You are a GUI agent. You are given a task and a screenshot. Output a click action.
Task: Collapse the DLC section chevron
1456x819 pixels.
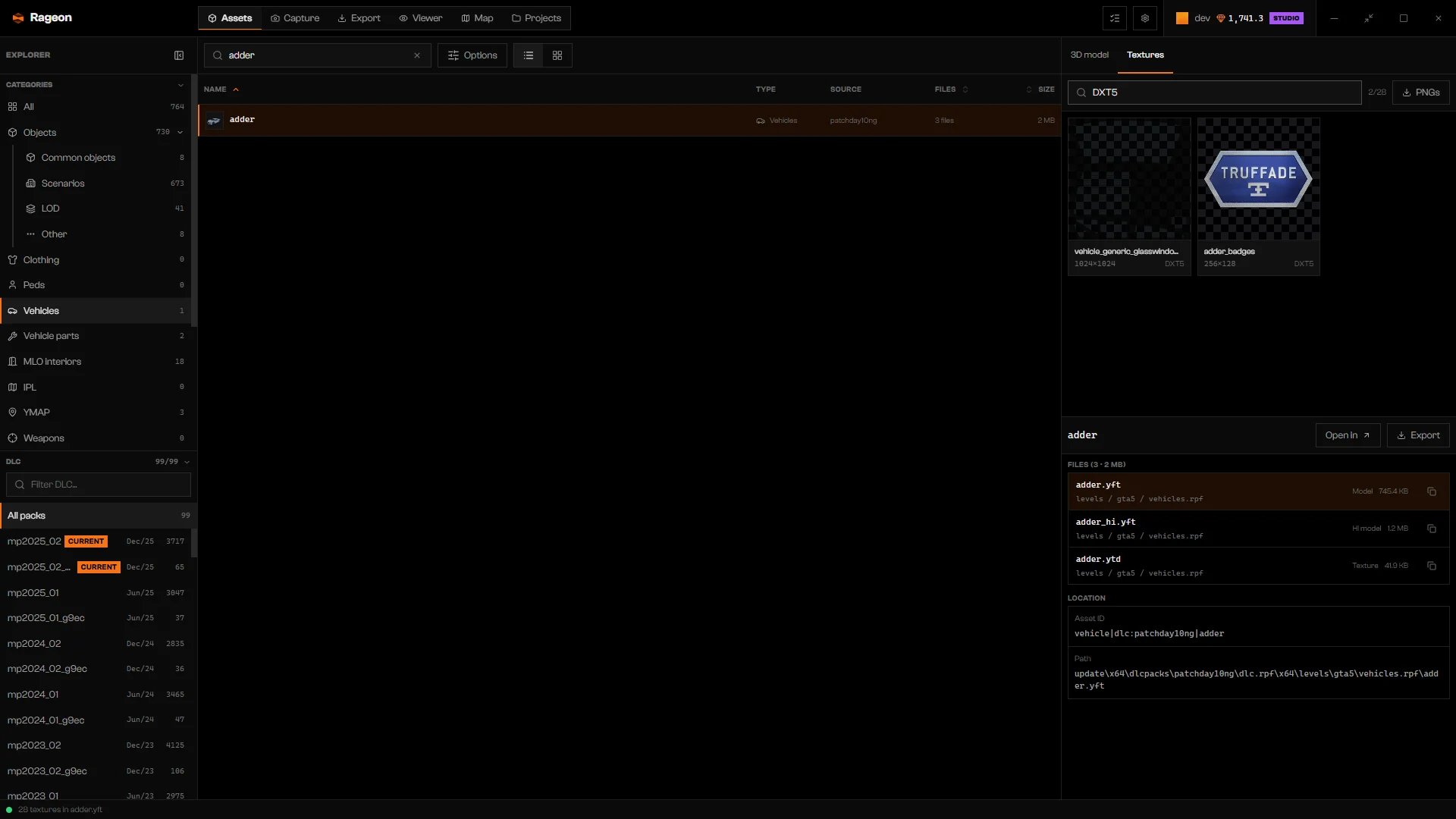[x=187, y=462]
